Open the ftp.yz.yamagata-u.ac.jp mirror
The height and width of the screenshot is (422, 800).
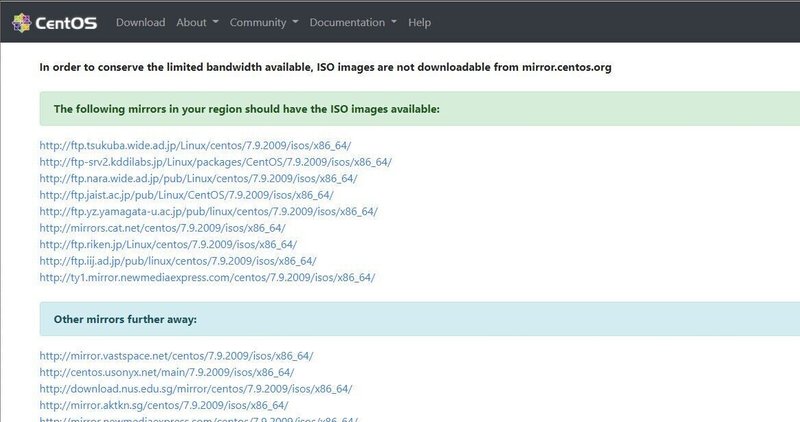(208, 212)
